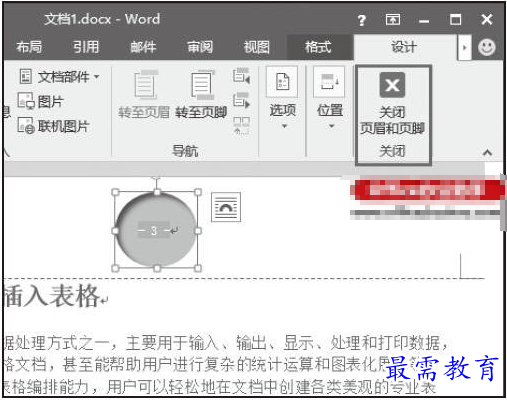Click the 转至页脚 button
Viewport: 507px width, 400px height.
coord(201,94)
